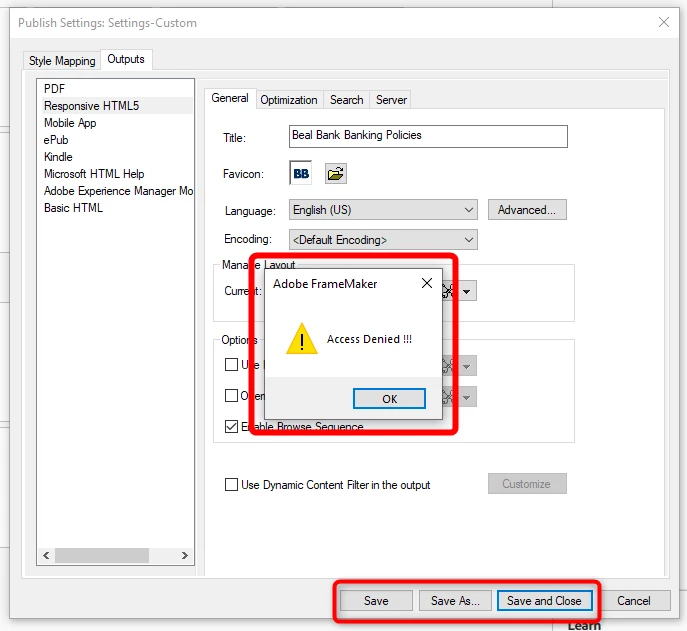This screenshot has height=631, width=687.
Task: Open the Server tab
Action: pyautogui.click(x=391, y=100)
